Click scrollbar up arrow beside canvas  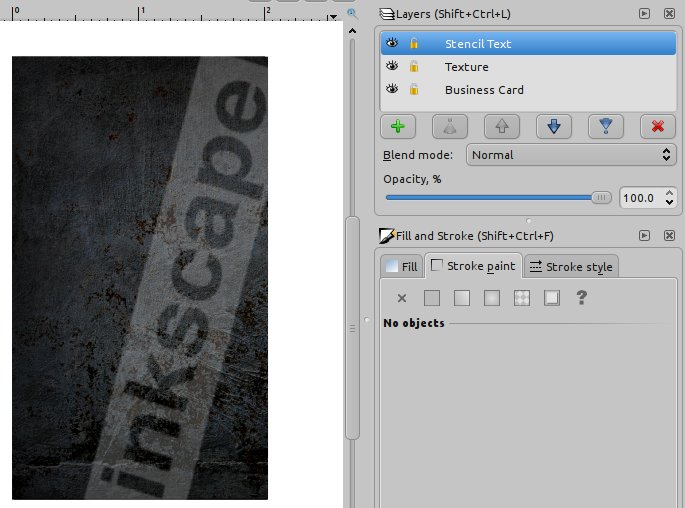click(x=352, y=31)
